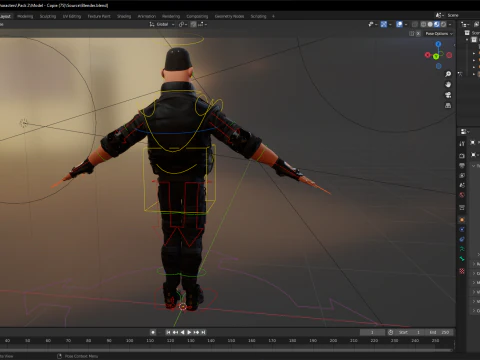Open the Properties editor type dropdown
This screenshot has width=480, height=360.
(465, 132)
